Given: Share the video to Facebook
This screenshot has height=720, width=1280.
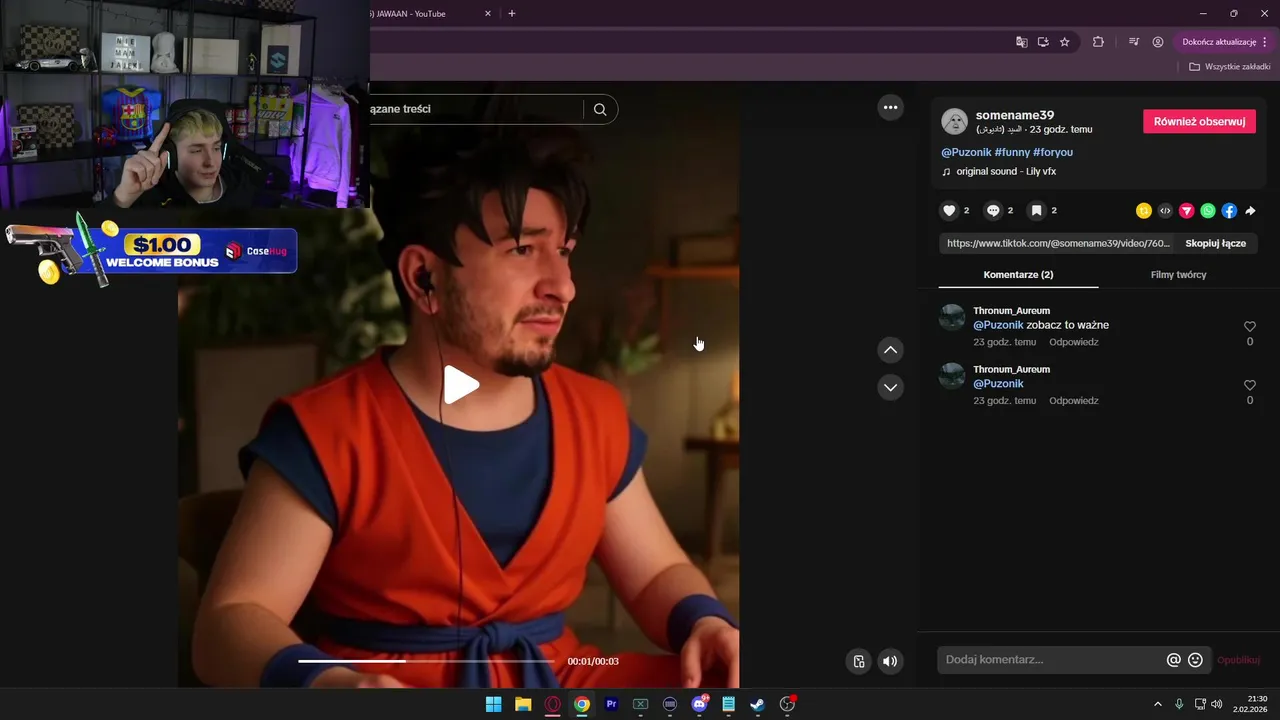Looking at the screenshot, I should pyautogui.click(x=1229, y=210).
